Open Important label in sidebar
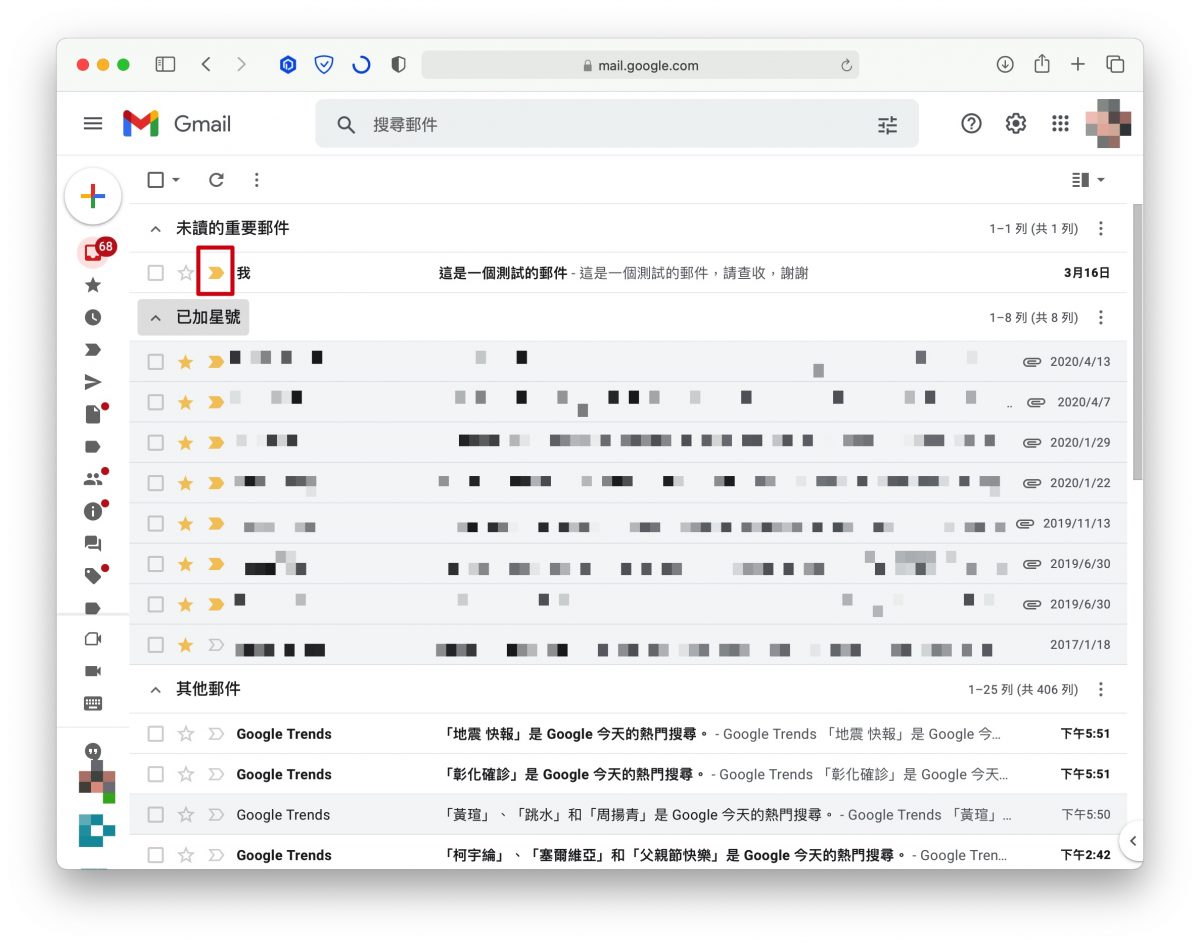The height and width of the screenshot is (944, 1200). 93,349
